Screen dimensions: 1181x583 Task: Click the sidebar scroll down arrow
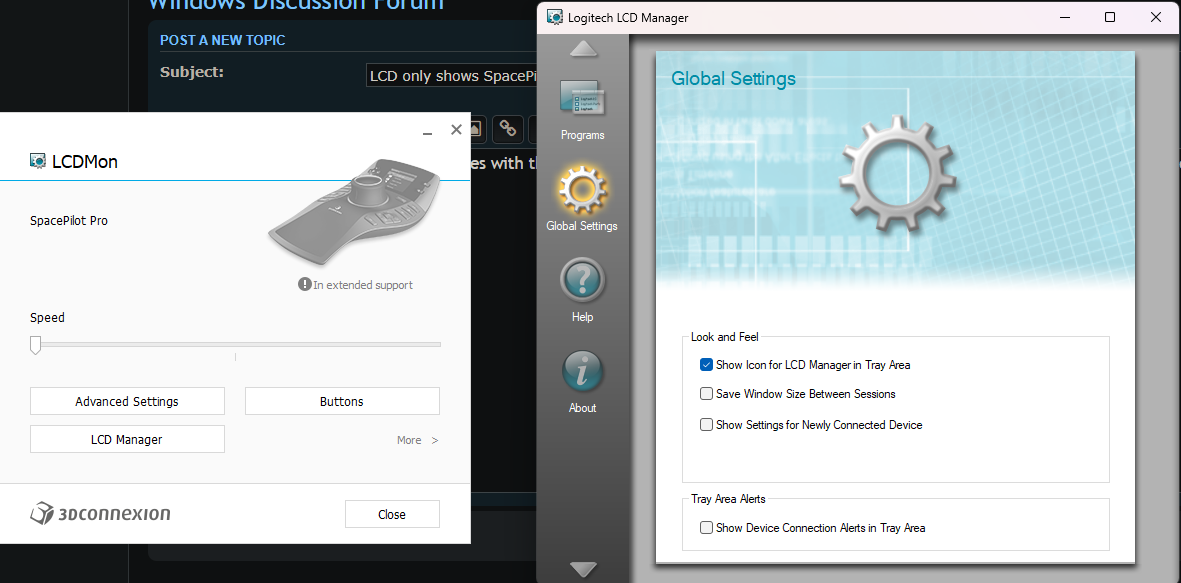(x=584, y=569)
